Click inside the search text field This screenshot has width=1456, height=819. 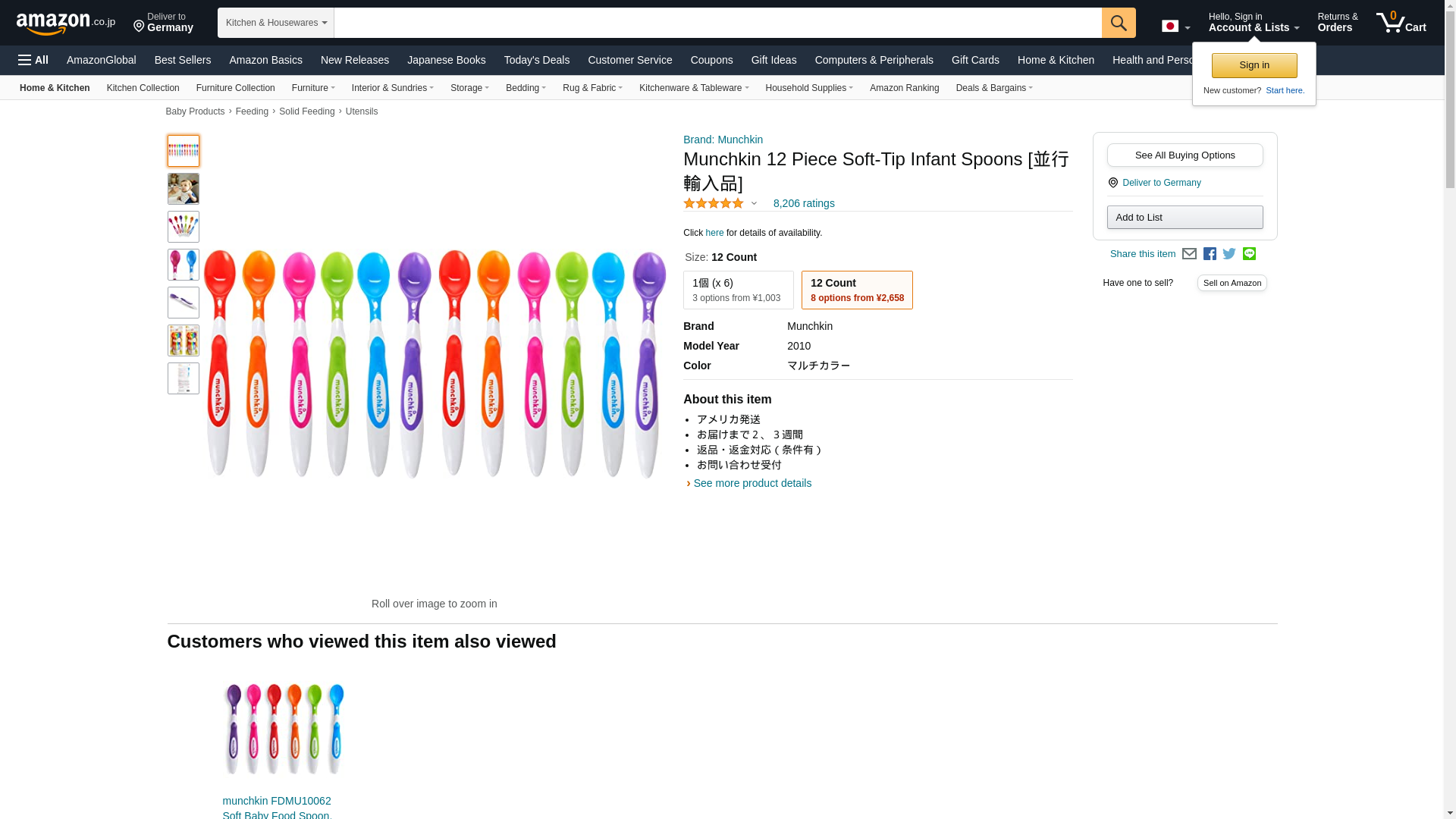pyautogui.click(x=717, y=23)
